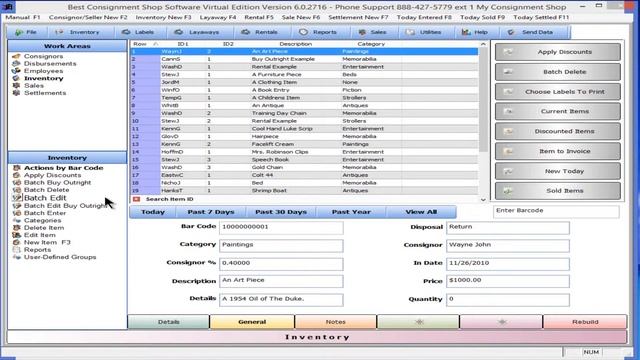Screen dimensions: 640x360
Task: Click the Batch Delete sidebar icon
Action: (x=16, y=190)
